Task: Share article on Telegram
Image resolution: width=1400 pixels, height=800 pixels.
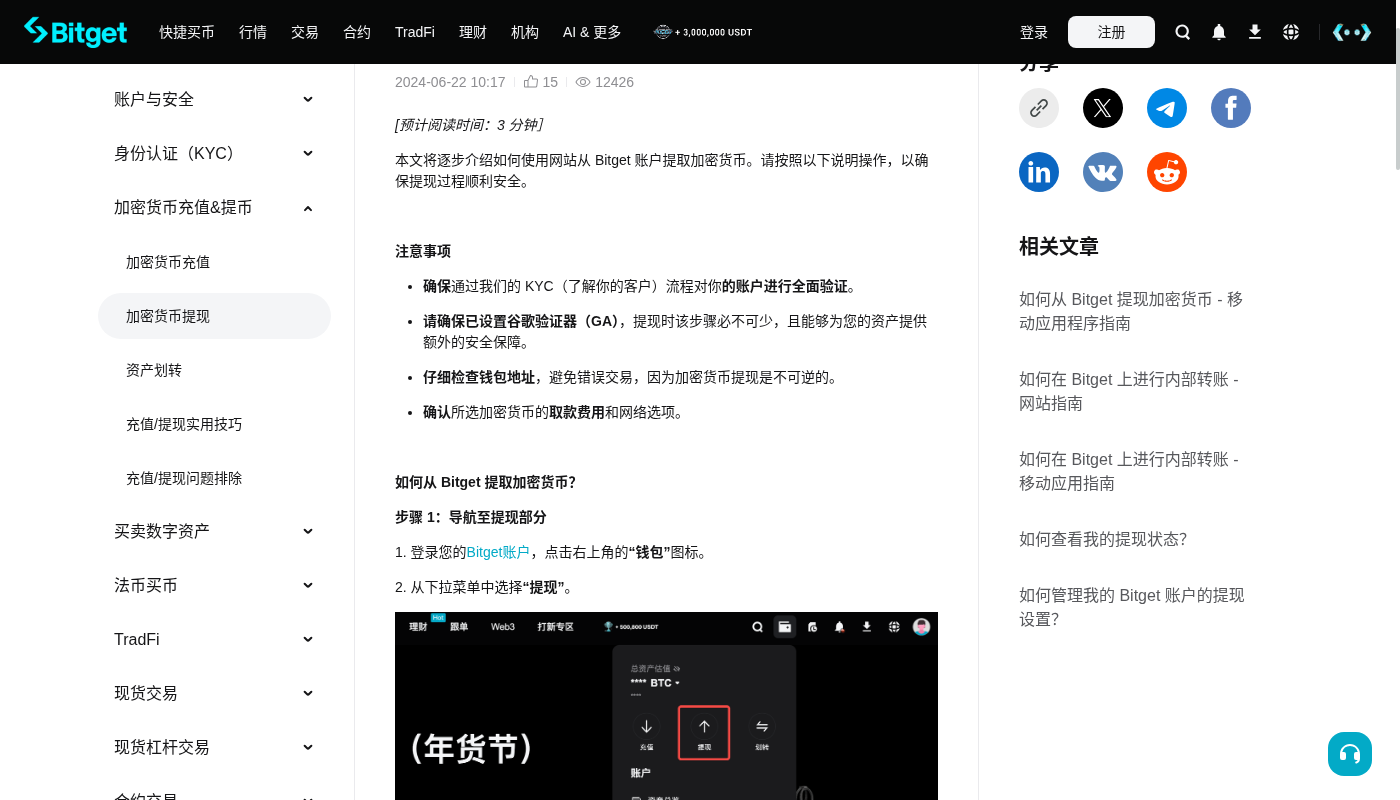Action: coord(1167,108)
